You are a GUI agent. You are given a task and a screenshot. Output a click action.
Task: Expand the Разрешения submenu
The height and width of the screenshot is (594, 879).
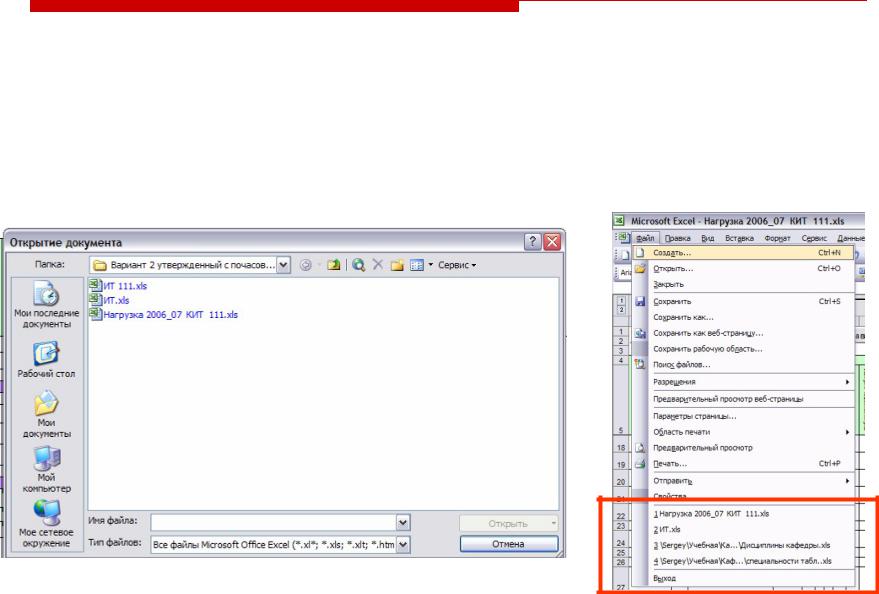(847, 382)
